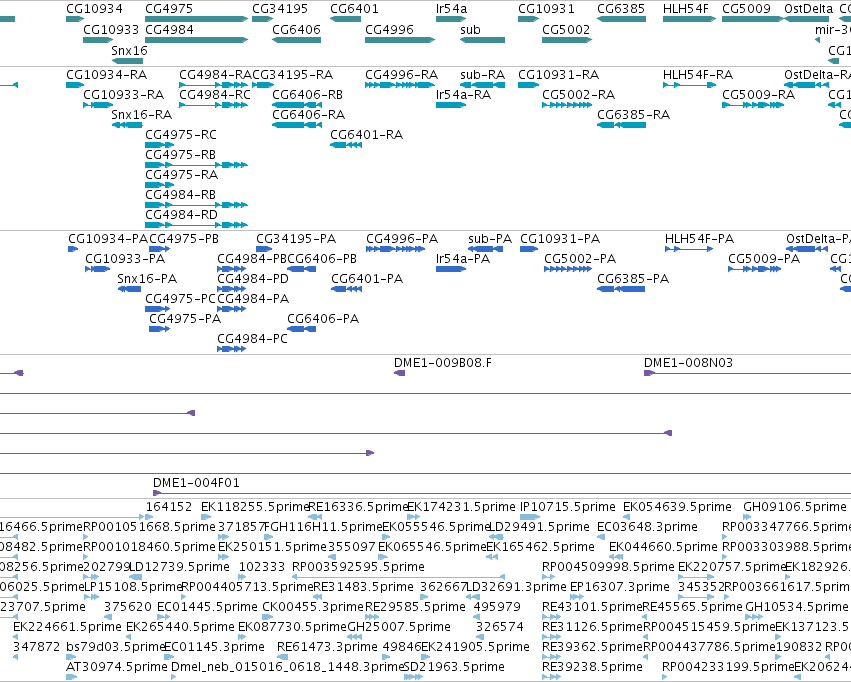Click the DME1-009B08.F clone label
The height and width of the screenshot is (682, 851).
tap(443, 362)
